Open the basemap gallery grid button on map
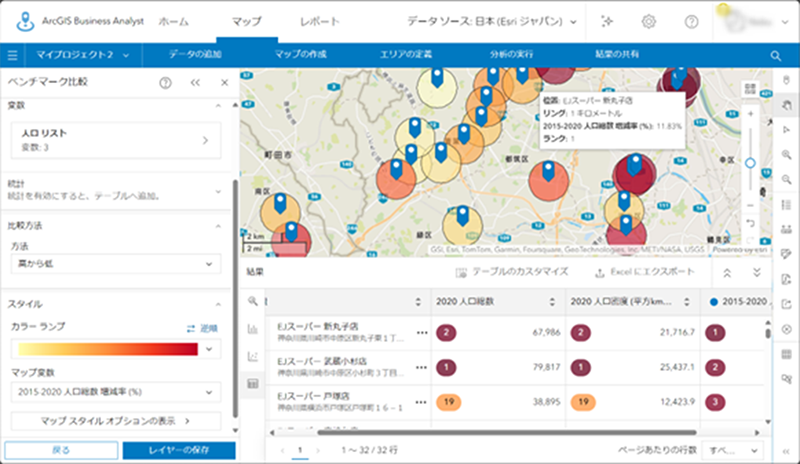The image size is (800, 464). click(750, 88)
